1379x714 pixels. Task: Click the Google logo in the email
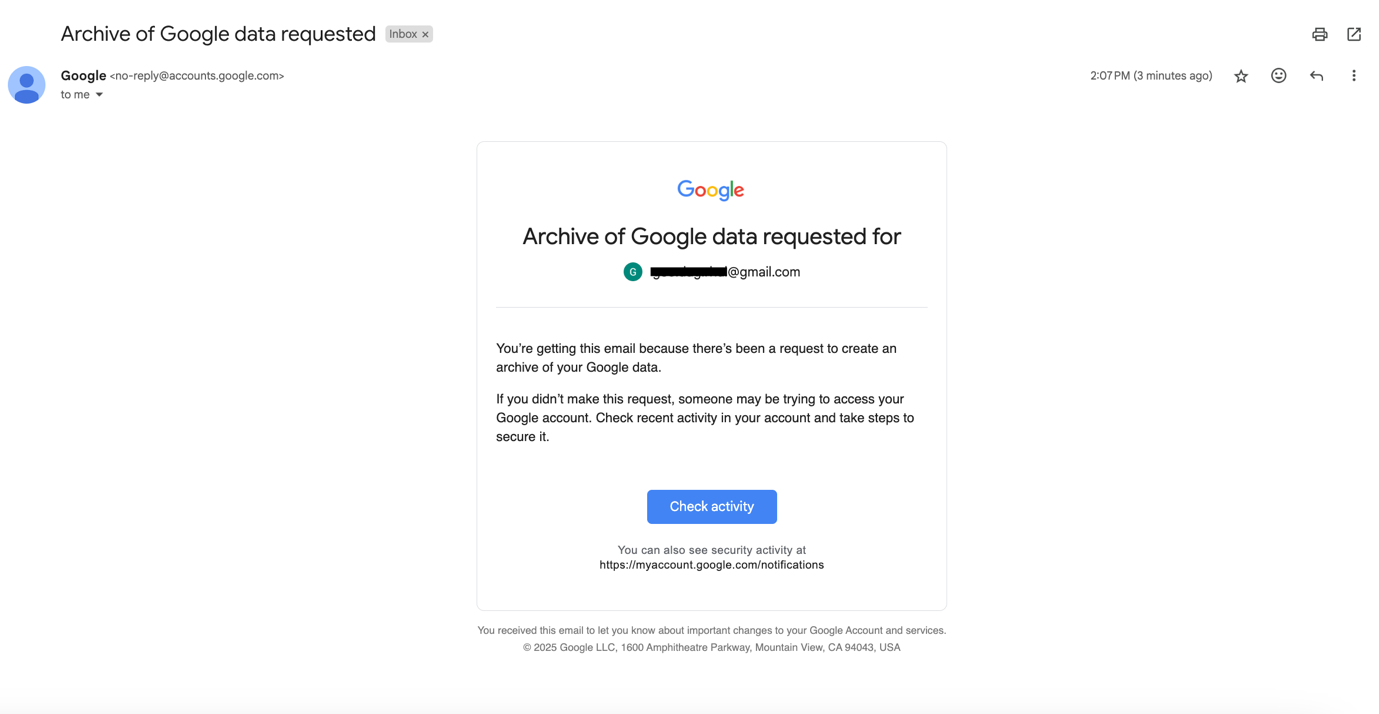click(x=711, y=190)
